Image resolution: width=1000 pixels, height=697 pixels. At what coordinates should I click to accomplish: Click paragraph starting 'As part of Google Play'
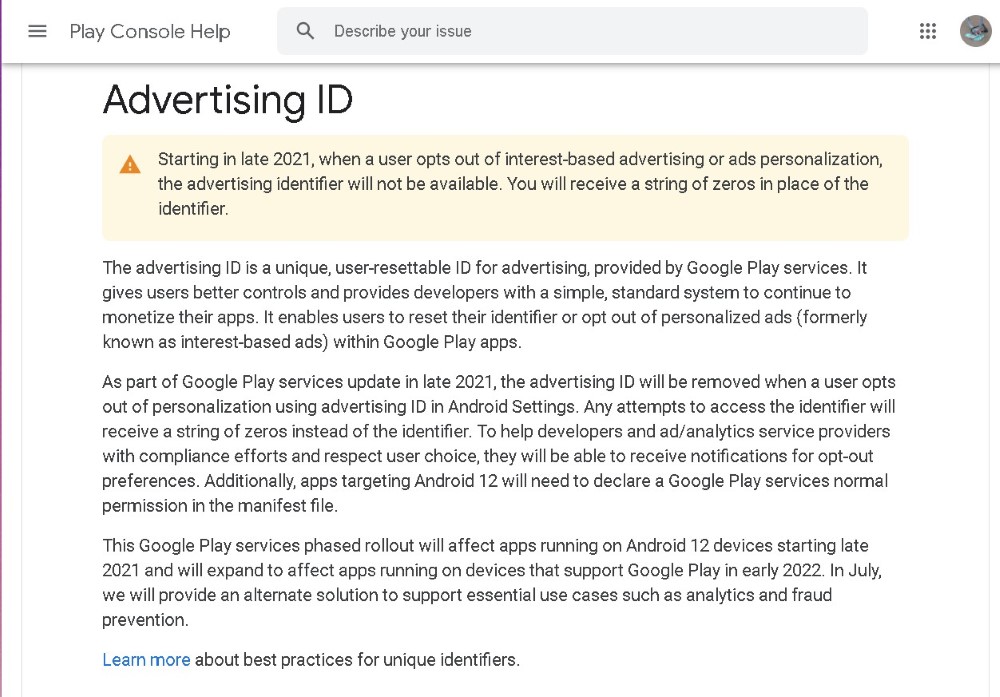(x=498, y=443)
